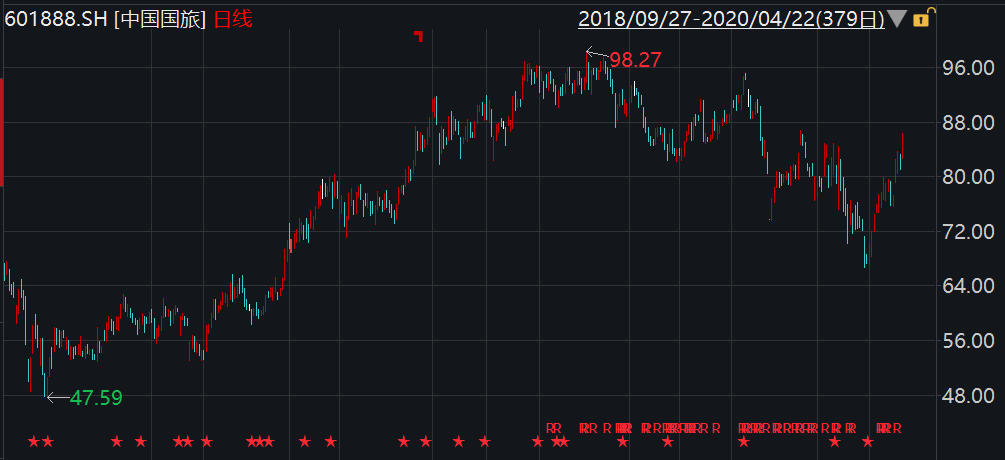This screenshot has height=460, width=1005.
Task: Click the arrow pointing to 47.59 low
Action: (x=57, y=398)
